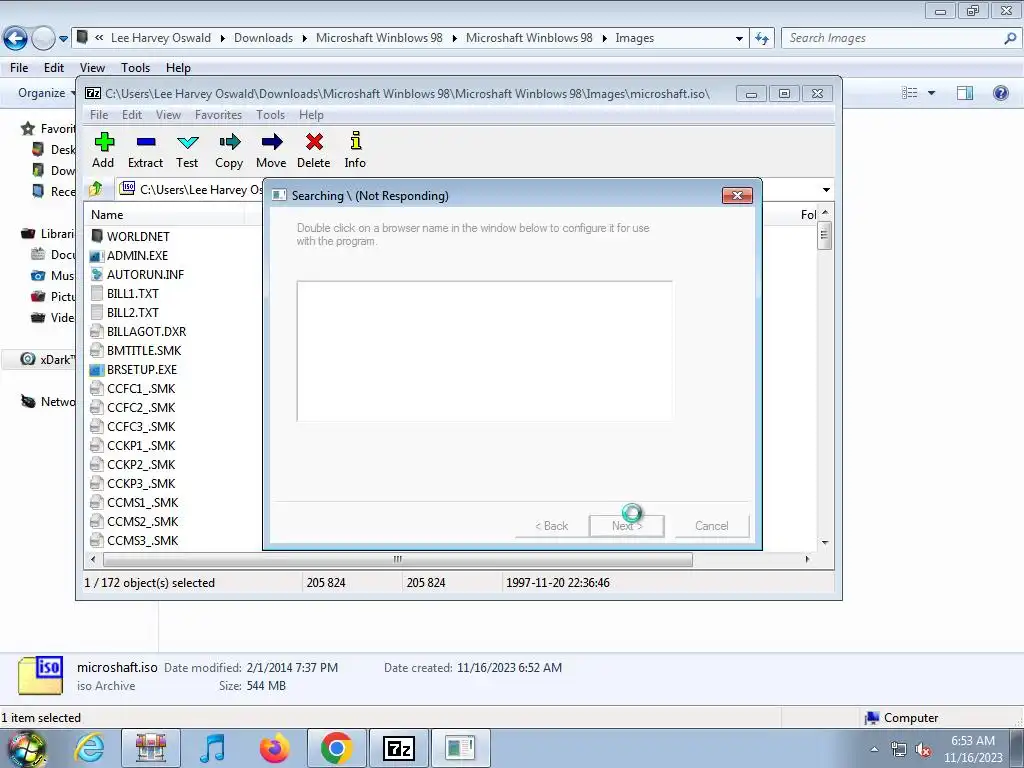Open the 7-Zip Help menu
This screenshot has height=768, width=1024.
(311, 114)
